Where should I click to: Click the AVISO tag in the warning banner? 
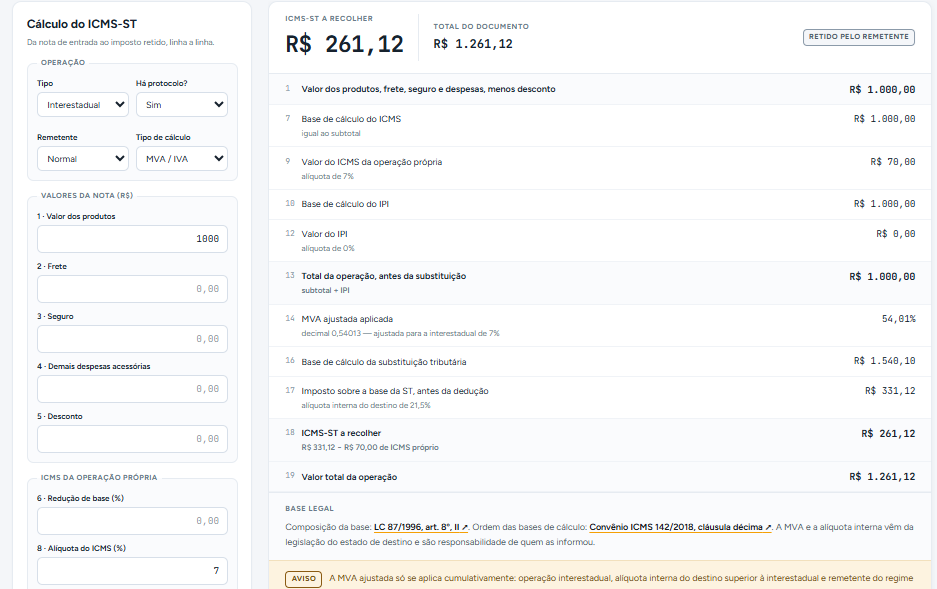tap(304, 579)
